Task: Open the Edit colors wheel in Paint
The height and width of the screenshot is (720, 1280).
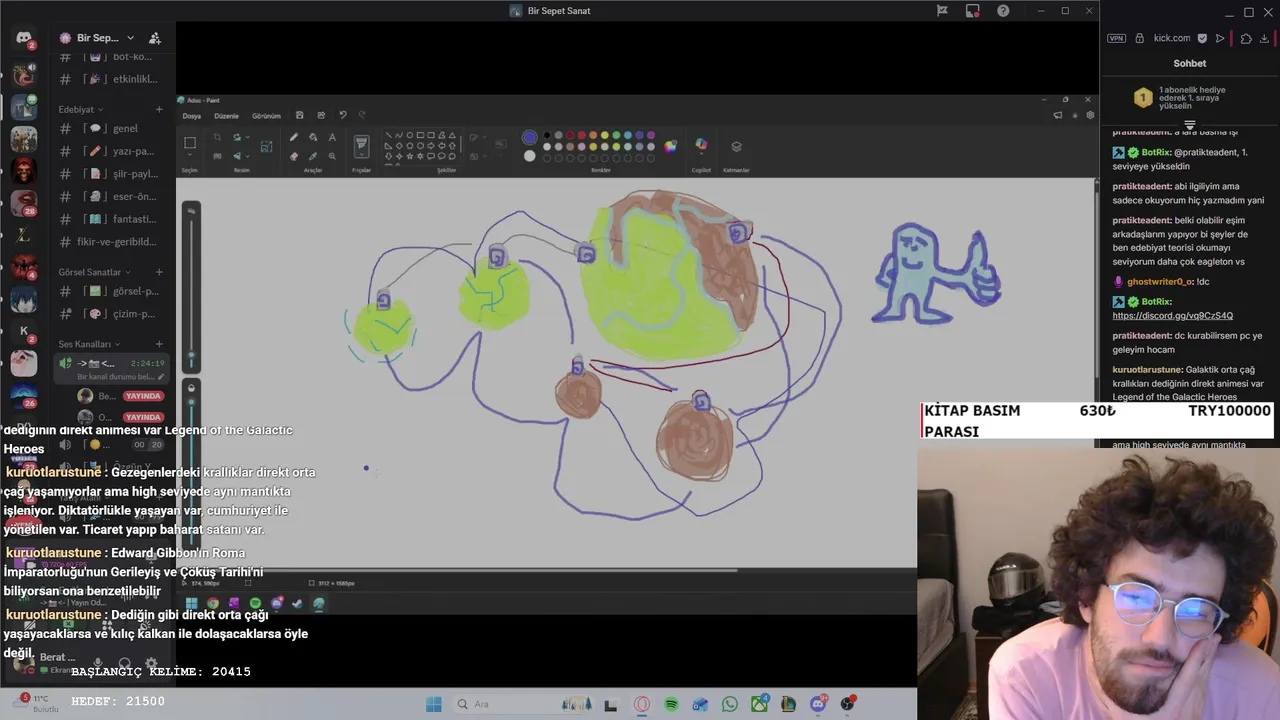Action: pos(670,146)
